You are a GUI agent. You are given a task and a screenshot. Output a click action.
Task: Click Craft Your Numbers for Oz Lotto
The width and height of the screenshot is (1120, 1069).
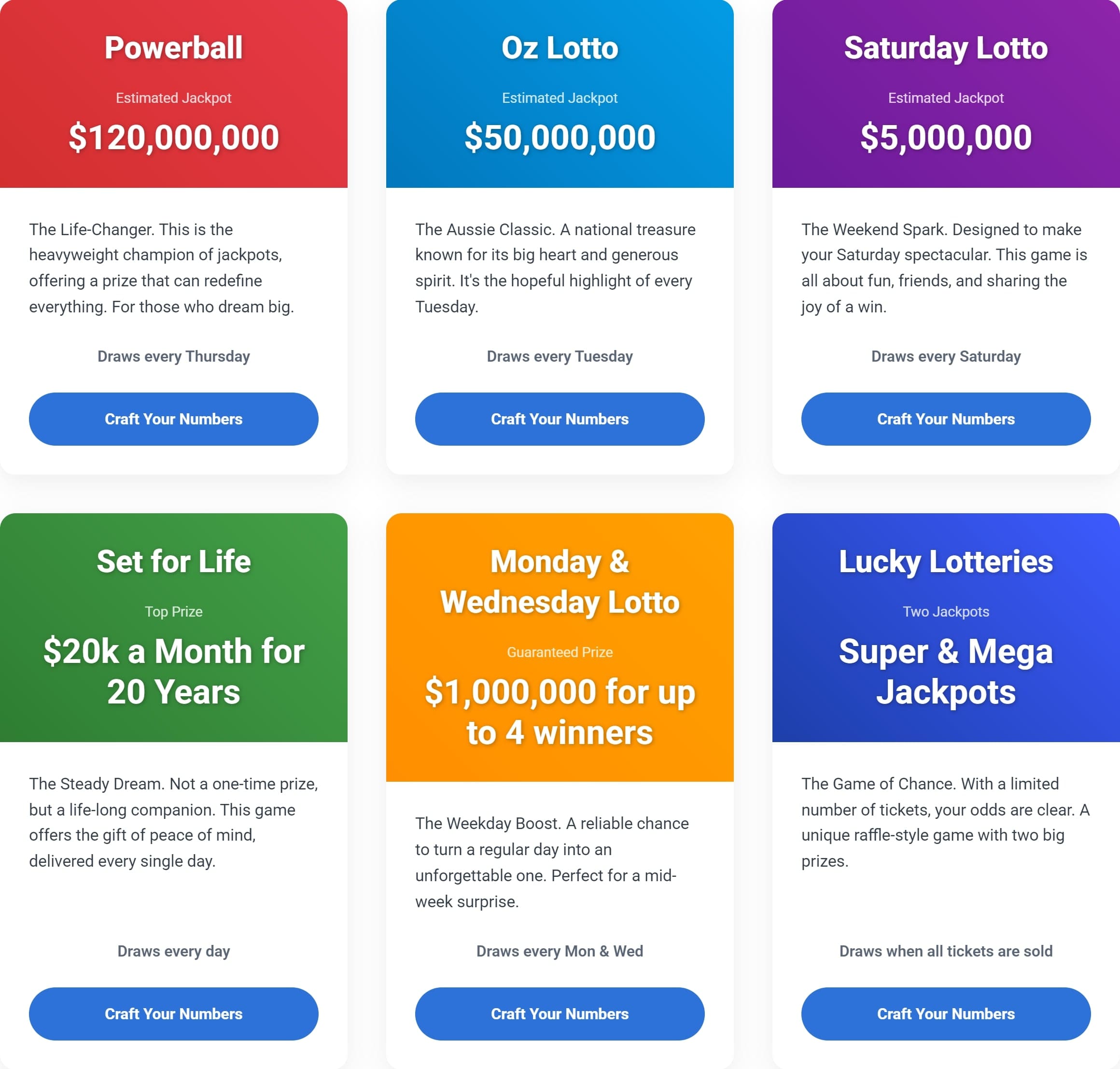pyautogui.click(x=560, y=419)
